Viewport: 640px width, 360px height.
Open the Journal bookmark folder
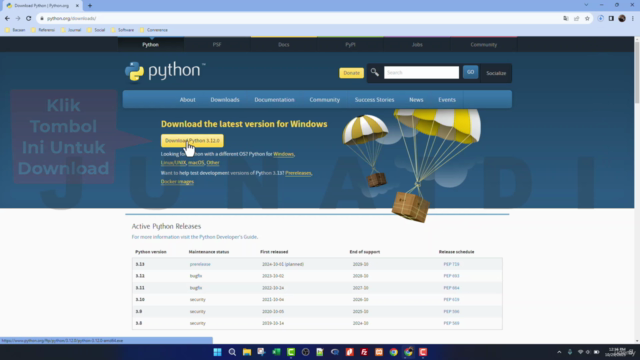[71, 30]
